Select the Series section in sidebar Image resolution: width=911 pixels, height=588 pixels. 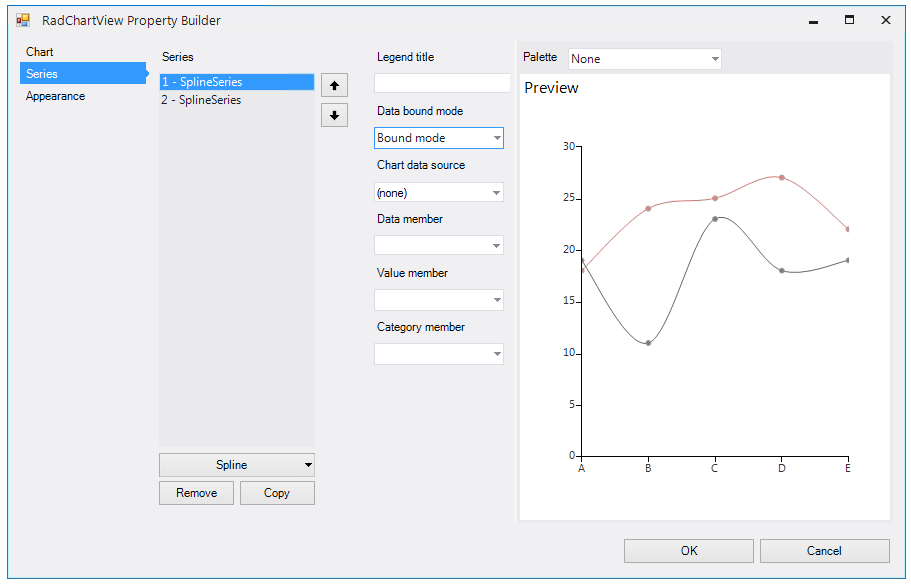click(44, 73)
